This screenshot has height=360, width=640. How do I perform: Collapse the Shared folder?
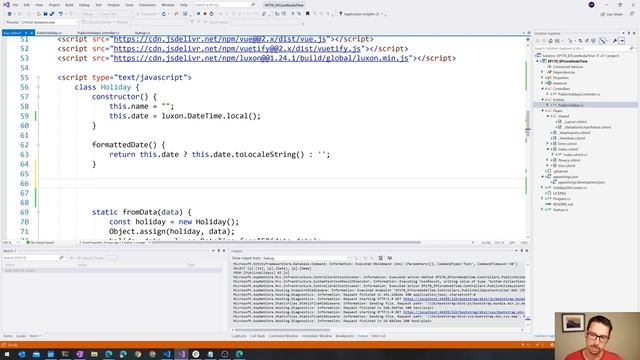coord(548,116)
